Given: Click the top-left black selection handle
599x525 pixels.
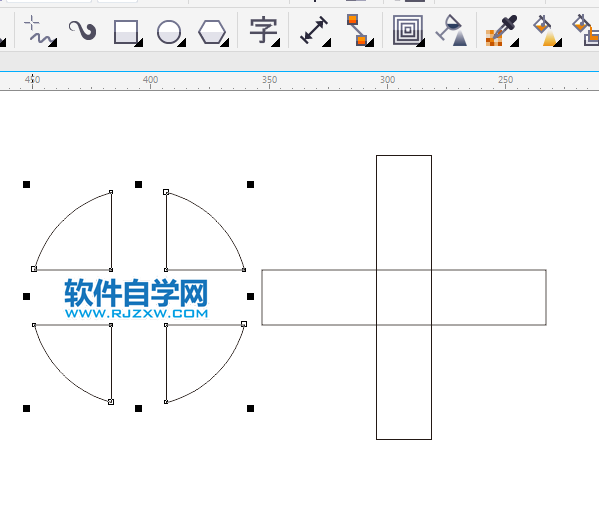Looking at the screenshot, I should 26,185.
